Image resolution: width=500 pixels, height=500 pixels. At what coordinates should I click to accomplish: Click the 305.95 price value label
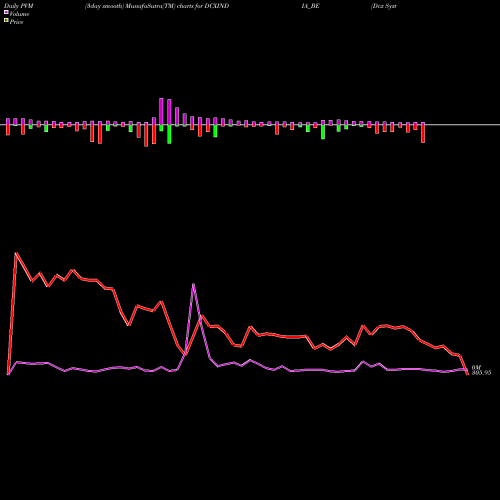pyautogui.click(x=481, y=373)
